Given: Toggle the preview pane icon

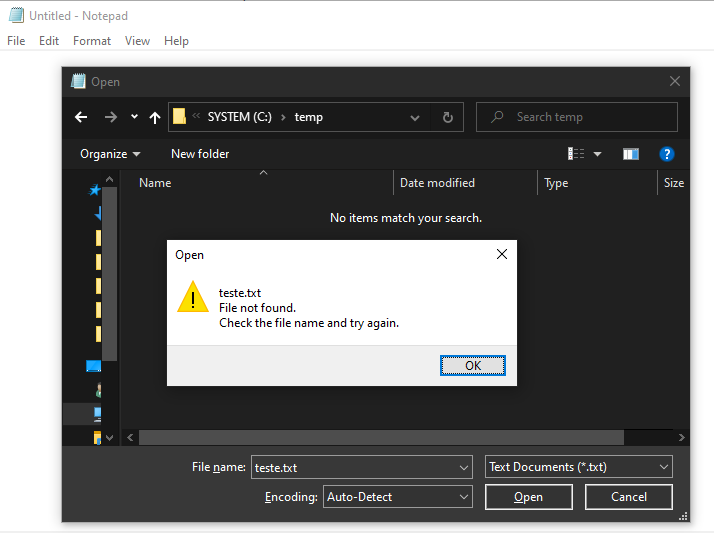Looking at the screenshot, I should pos(630,154).
